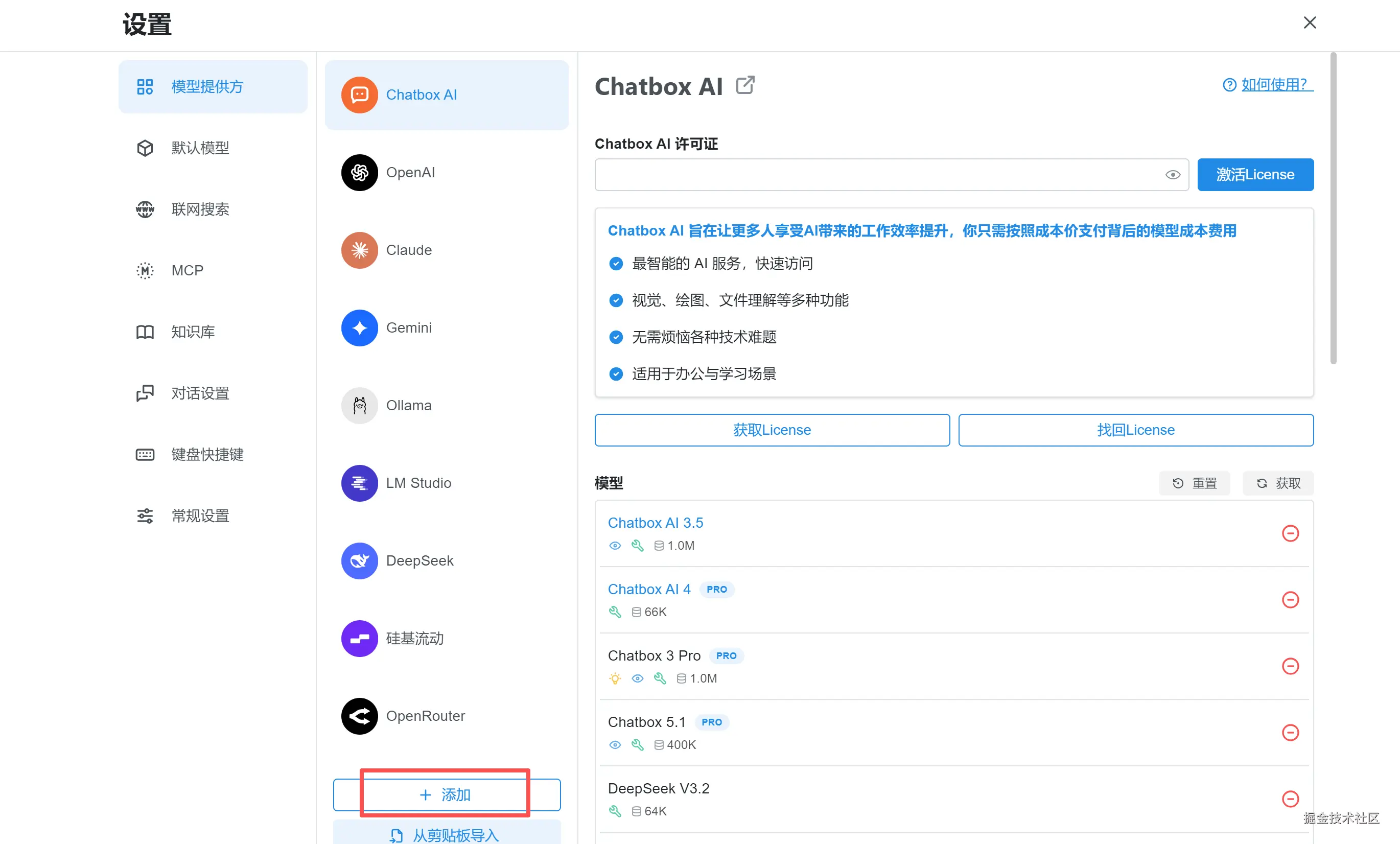Select the Claude provider name
Image resolution: width=1400 pixels, height=844 pixels.
click(409, 250)
